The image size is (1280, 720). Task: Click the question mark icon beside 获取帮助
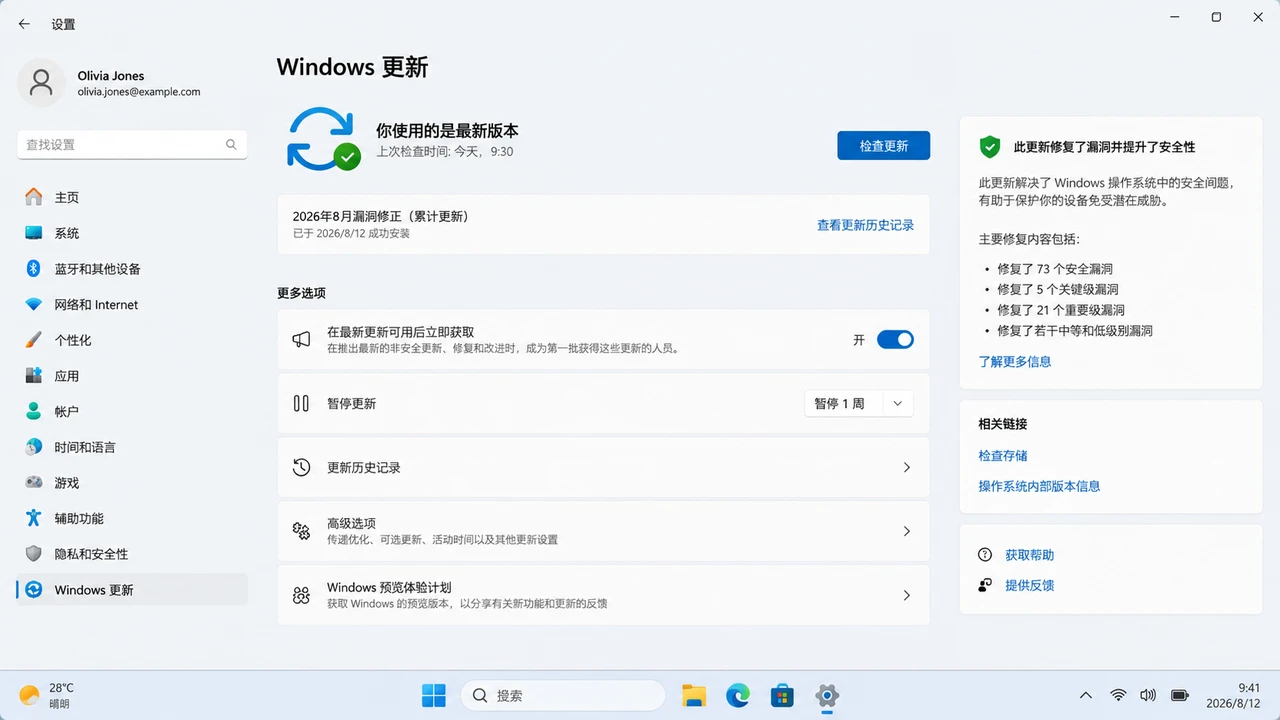(985, 555)
